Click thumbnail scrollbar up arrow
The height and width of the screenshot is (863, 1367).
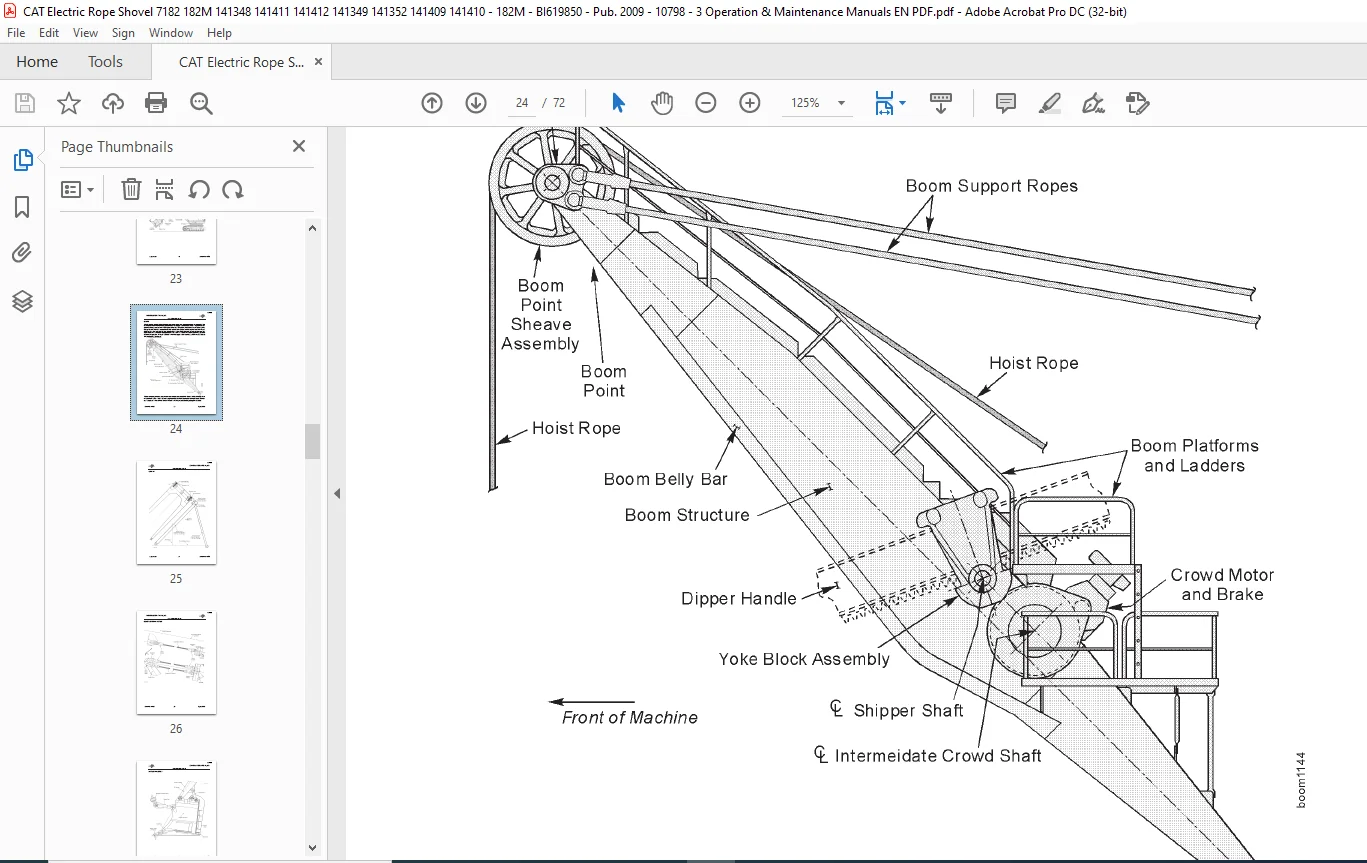313,228
